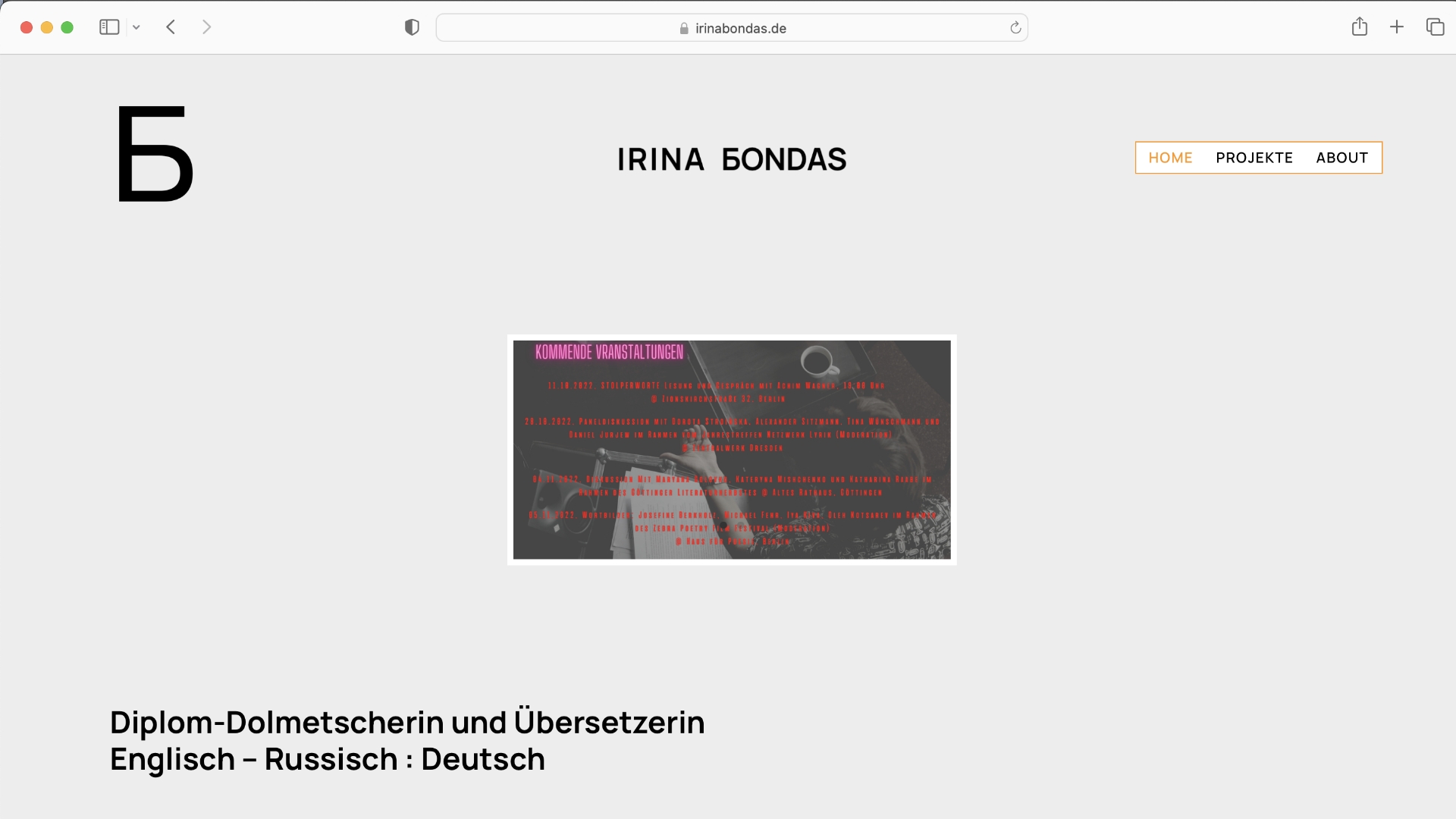Enter full screen with the green button
This screenshot has height=819, width=1456.
coord(67,27)
